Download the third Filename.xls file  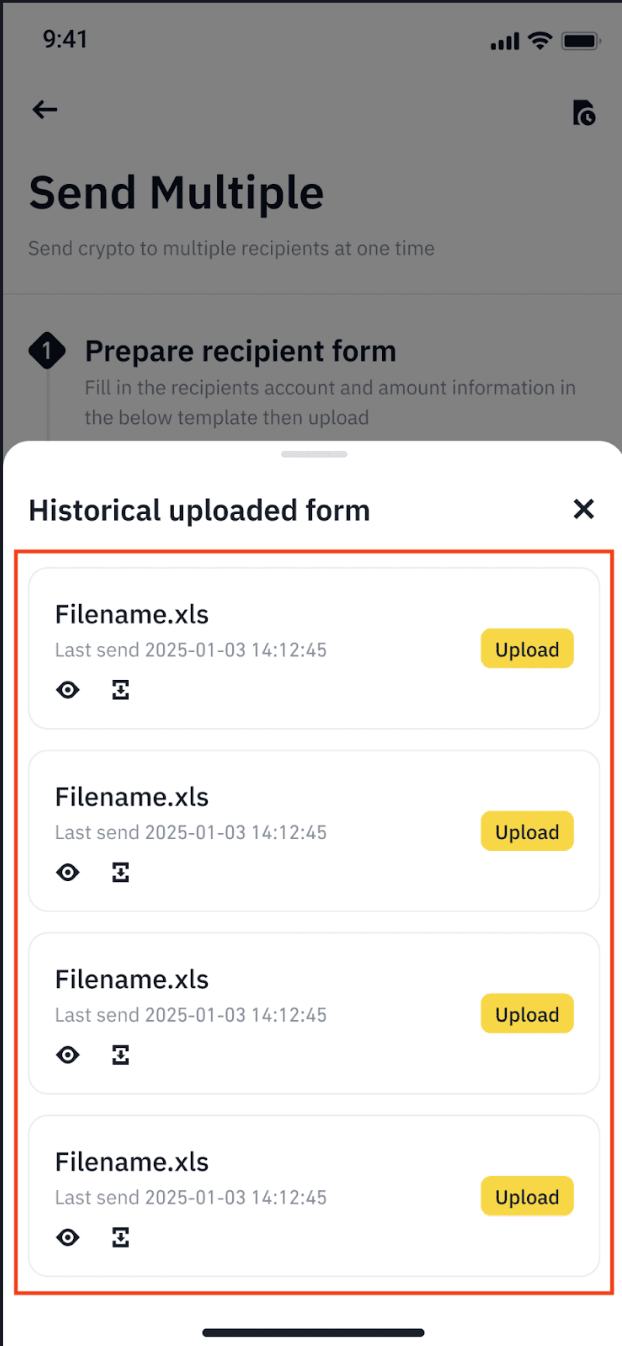point(121,1055)
